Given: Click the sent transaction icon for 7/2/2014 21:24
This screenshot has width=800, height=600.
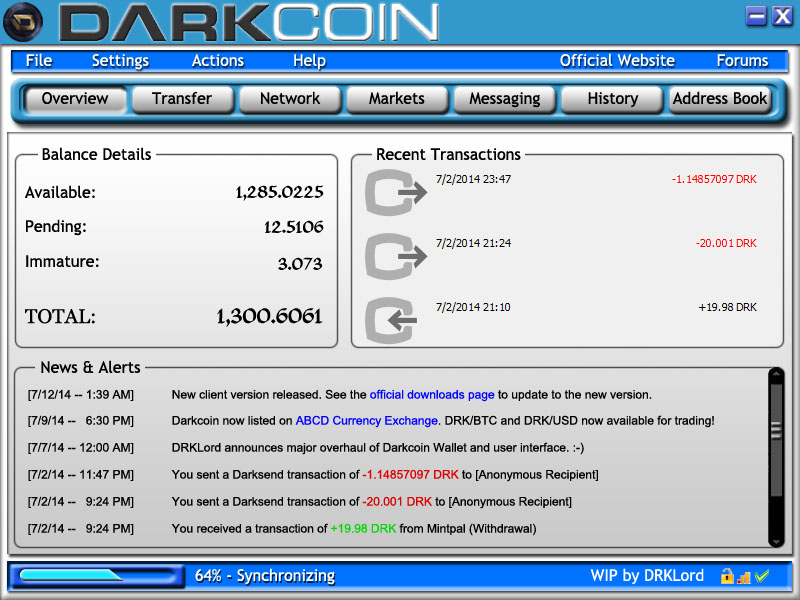Looking at the screenshot, I should click(x=396, y=256).
